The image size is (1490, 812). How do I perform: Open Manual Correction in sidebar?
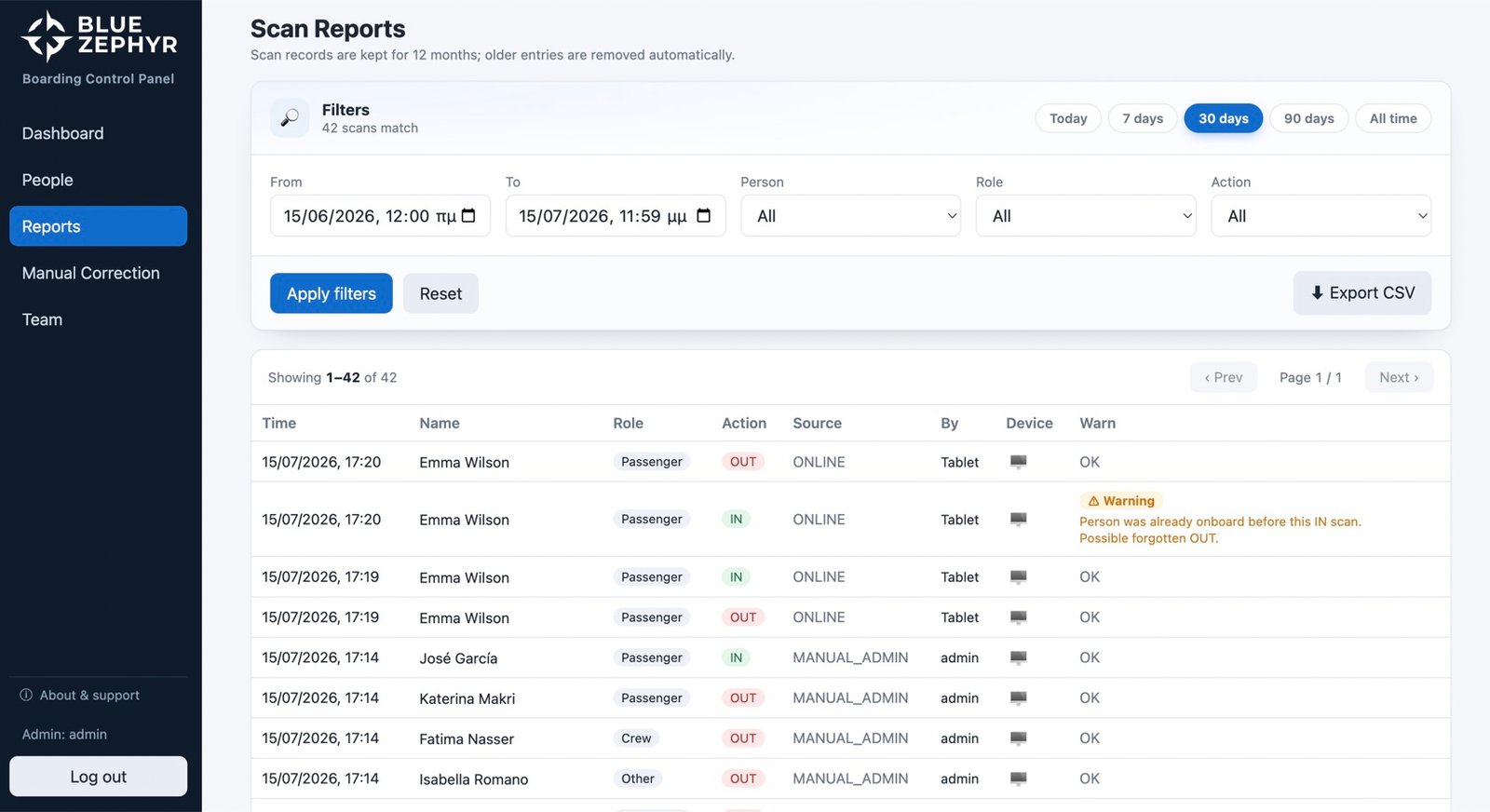pyautogui.click(x=99, y=273)
